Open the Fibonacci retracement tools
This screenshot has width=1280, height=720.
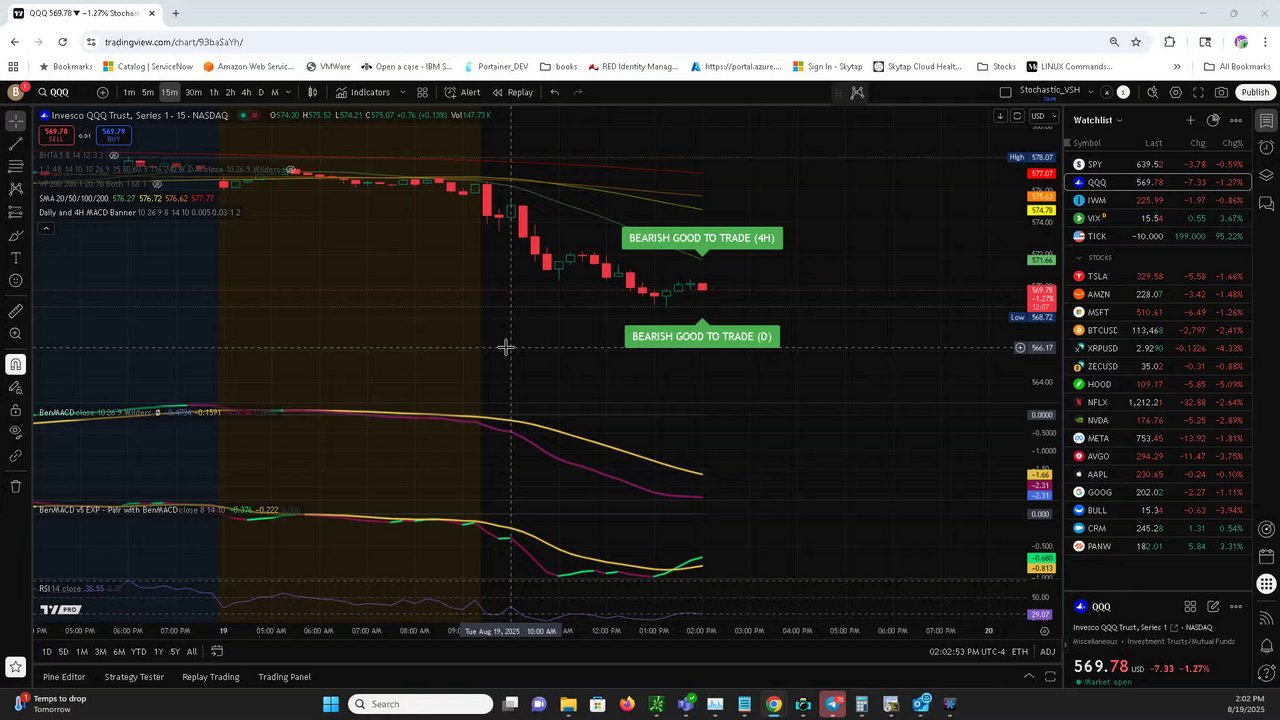[x=15, y=166]
